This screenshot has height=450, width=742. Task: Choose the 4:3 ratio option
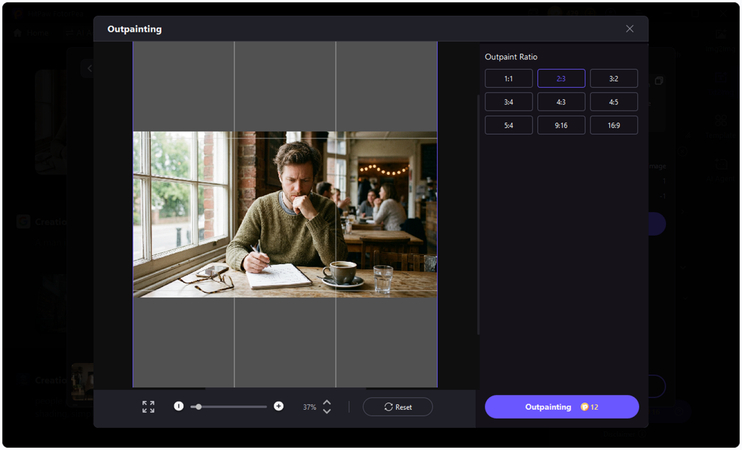pyautogui.click(x=561, y=101)
